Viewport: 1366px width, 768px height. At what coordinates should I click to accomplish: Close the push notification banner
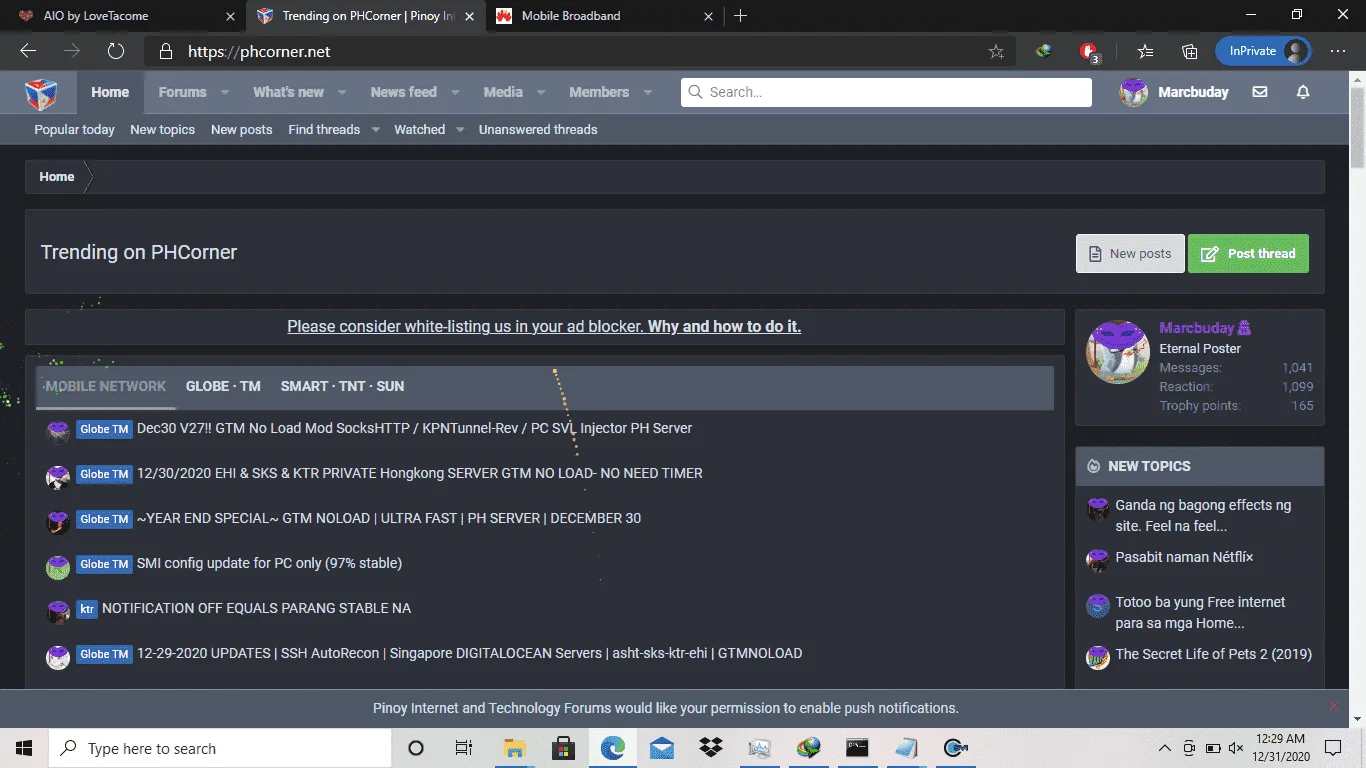point(1333,706)
